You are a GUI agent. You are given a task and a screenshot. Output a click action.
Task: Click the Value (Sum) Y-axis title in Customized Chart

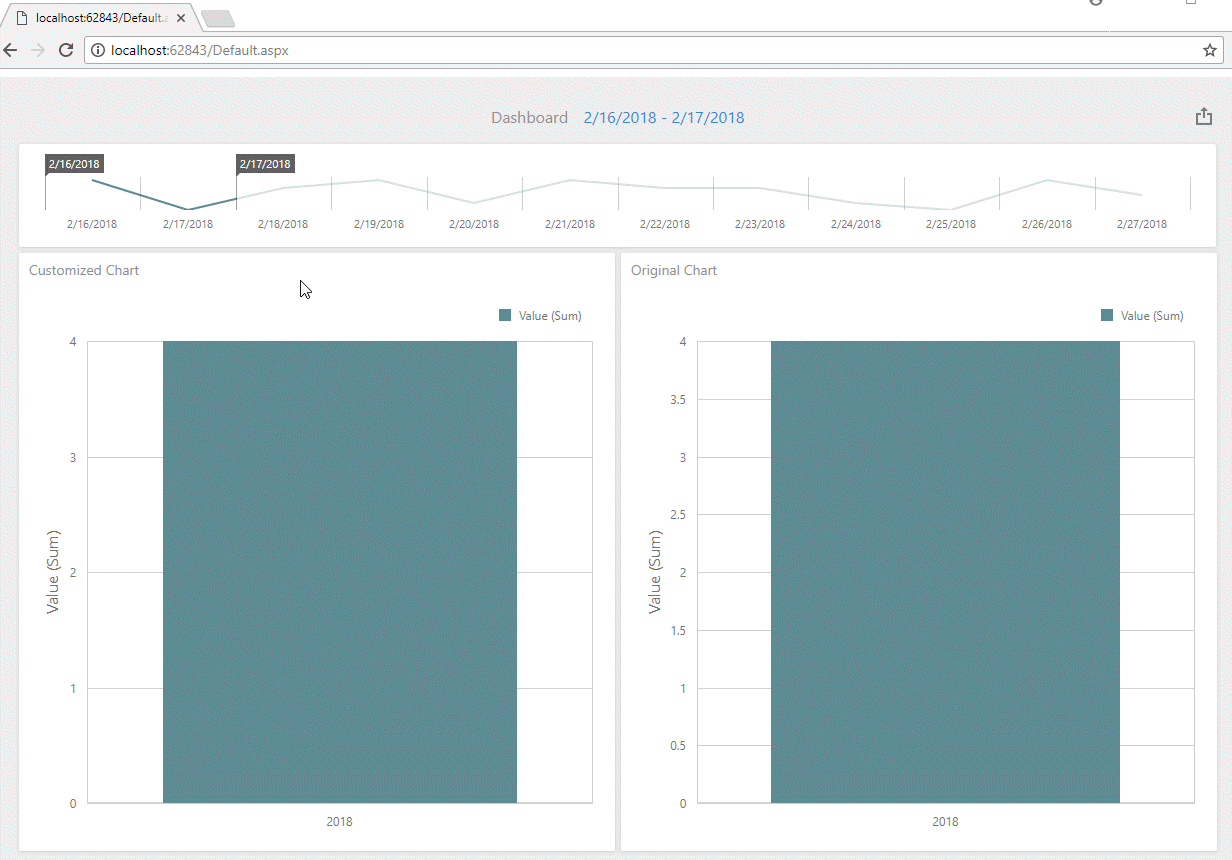tap(53, 571)
